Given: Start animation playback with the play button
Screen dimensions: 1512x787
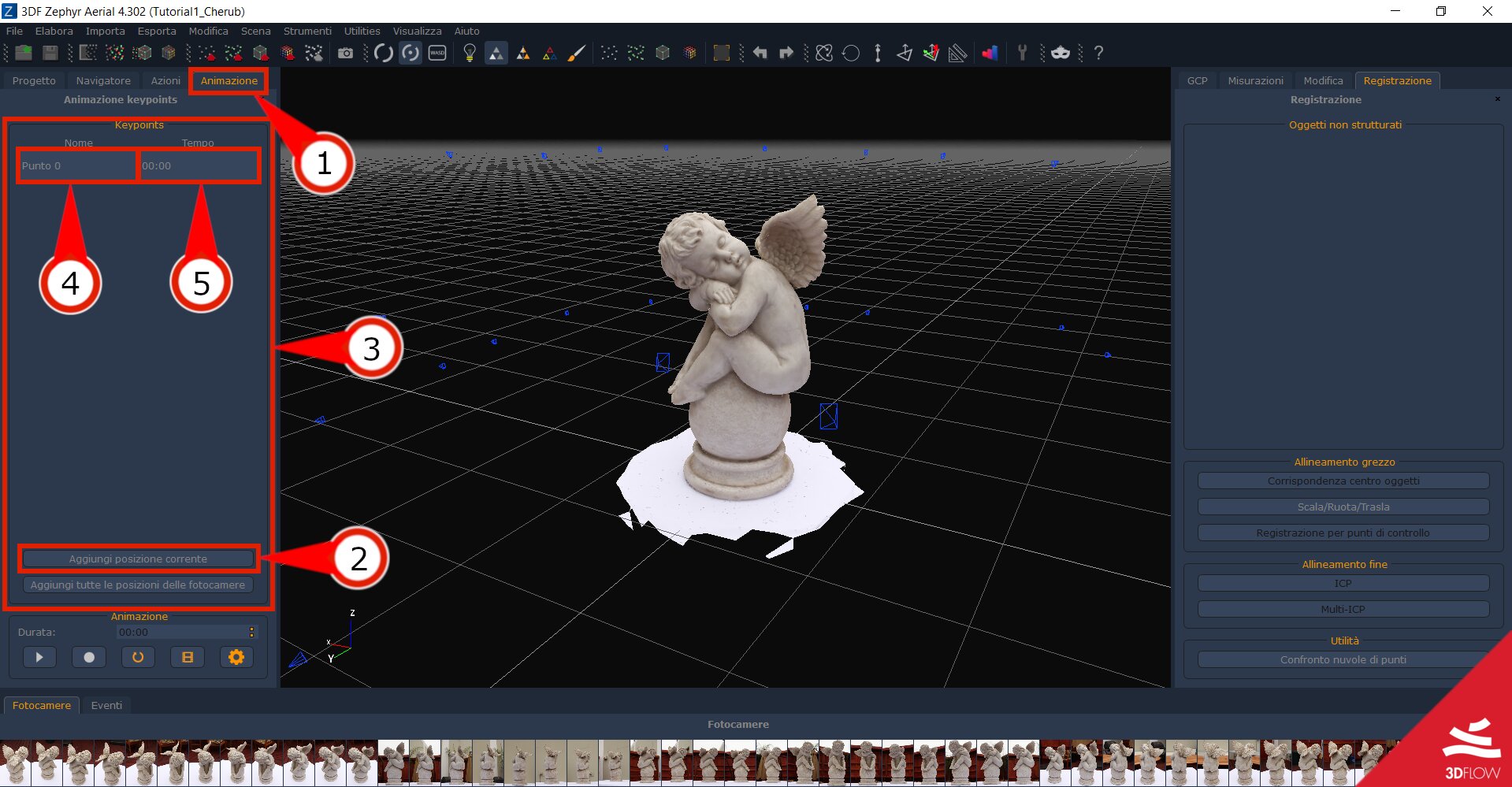Looking at the screenshot, I should tap(39, 656).
